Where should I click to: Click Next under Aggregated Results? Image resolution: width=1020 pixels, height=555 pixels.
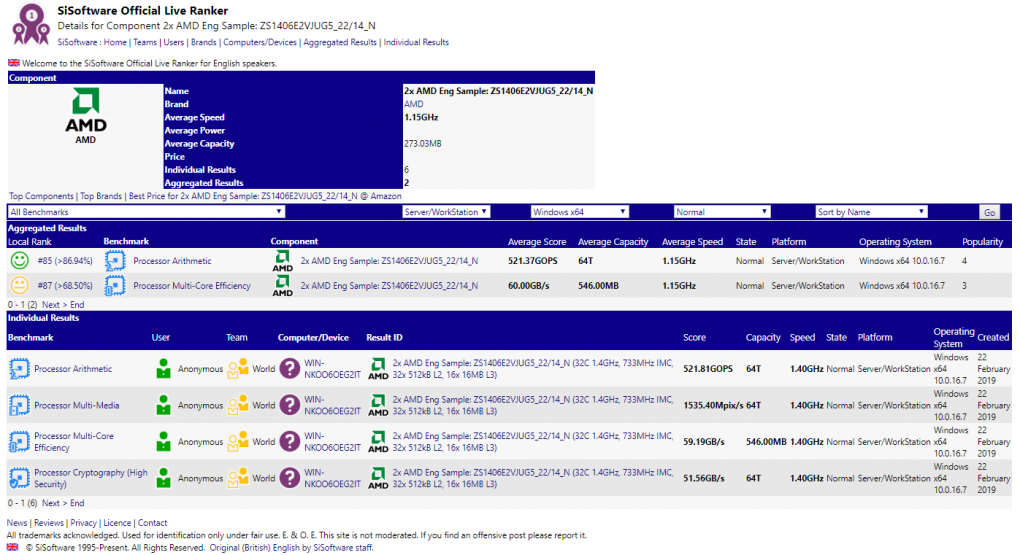click(x=51, y=305)
